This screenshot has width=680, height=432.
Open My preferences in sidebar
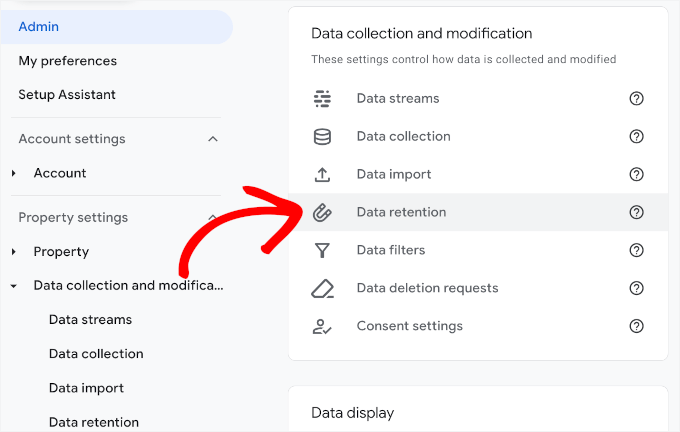[67, 61]
